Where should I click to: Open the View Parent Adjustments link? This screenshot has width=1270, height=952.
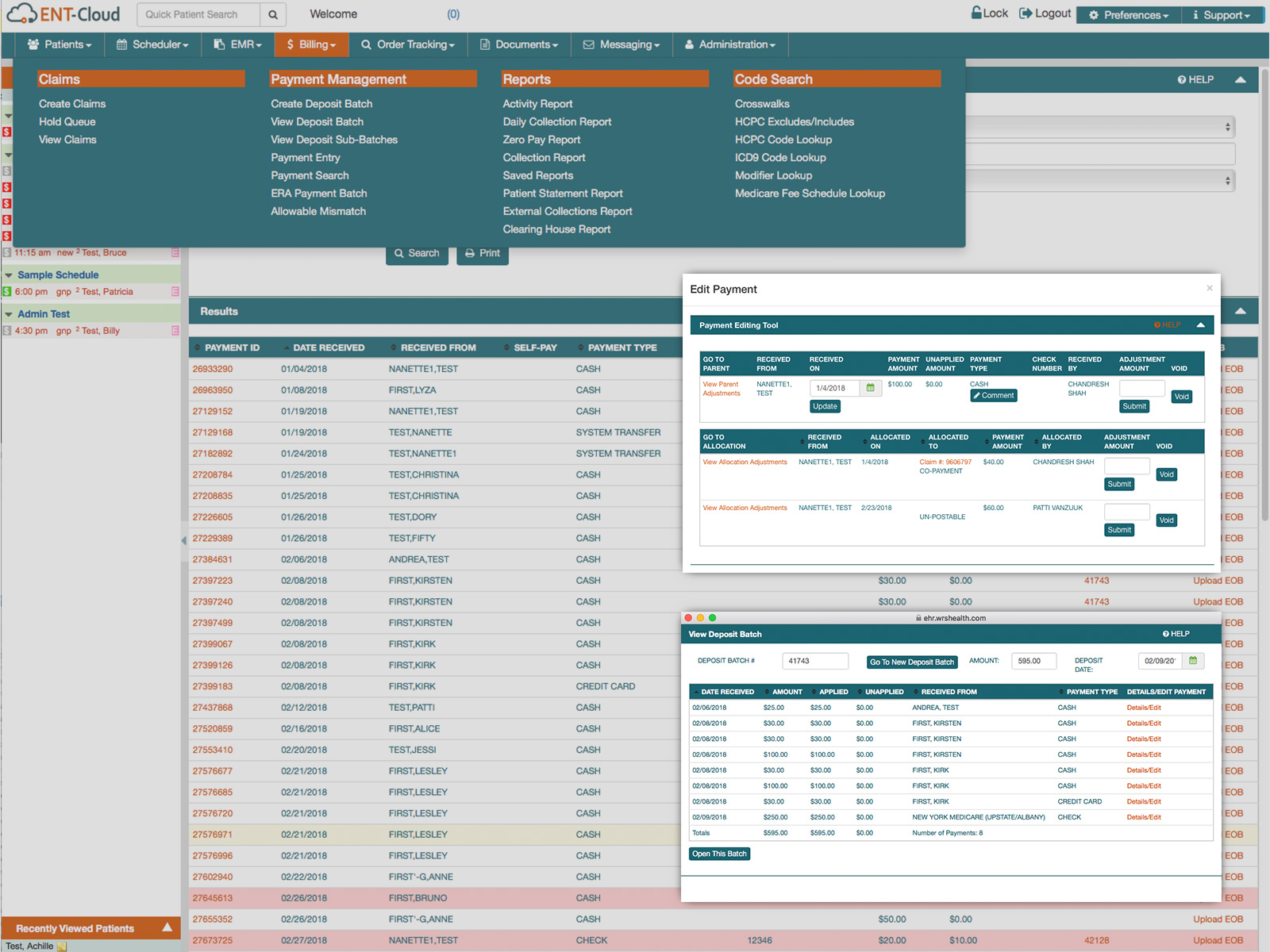coord(720,388)
